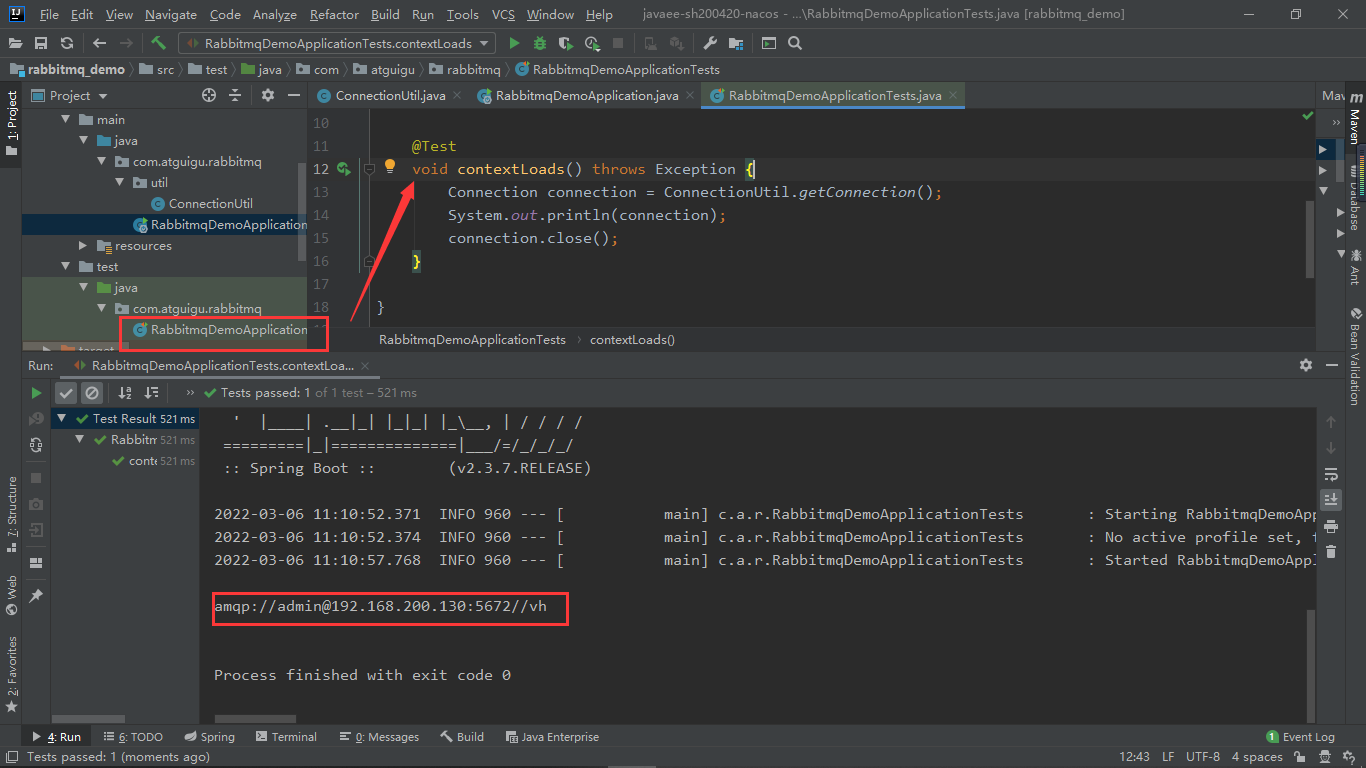Toggle Show Ignored tests button

(x=91, y=393)
